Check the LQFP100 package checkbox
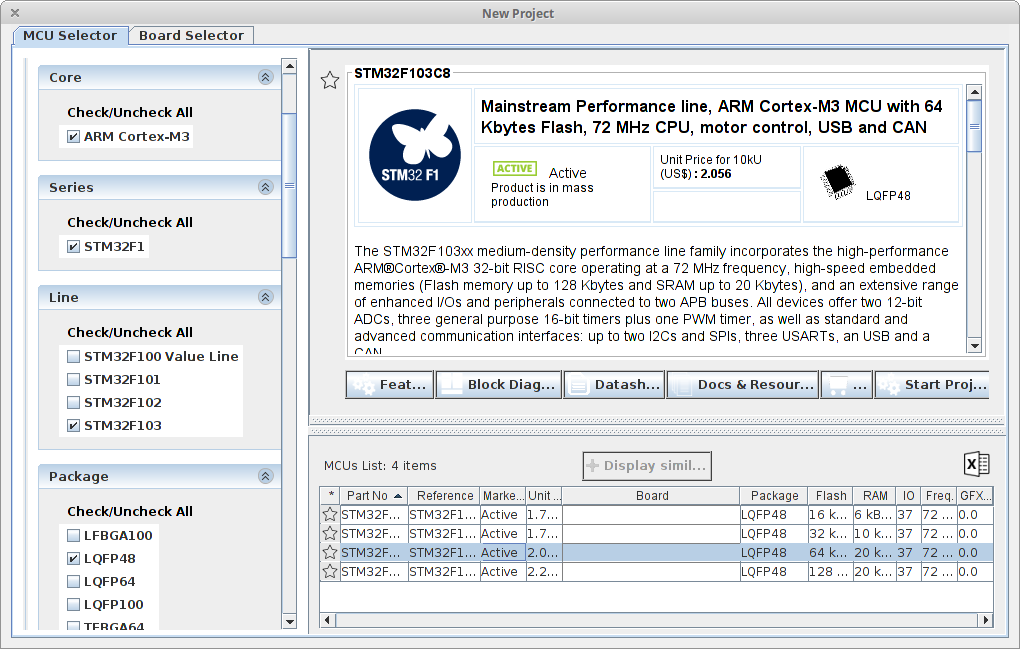The width and height of the screenshot is (1020, 649). click(74, 604)
